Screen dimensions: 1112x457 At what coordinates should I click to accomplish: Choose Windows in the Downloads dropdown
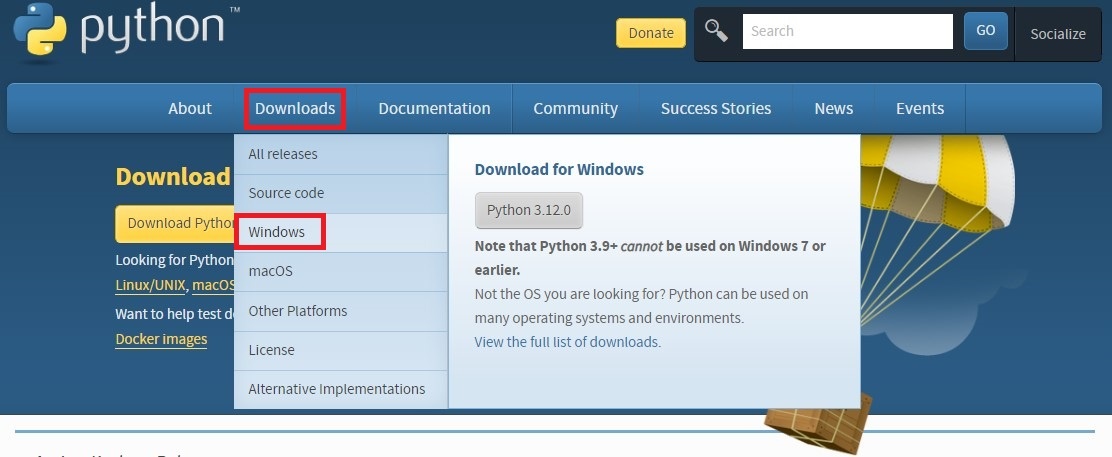[341, 232]
